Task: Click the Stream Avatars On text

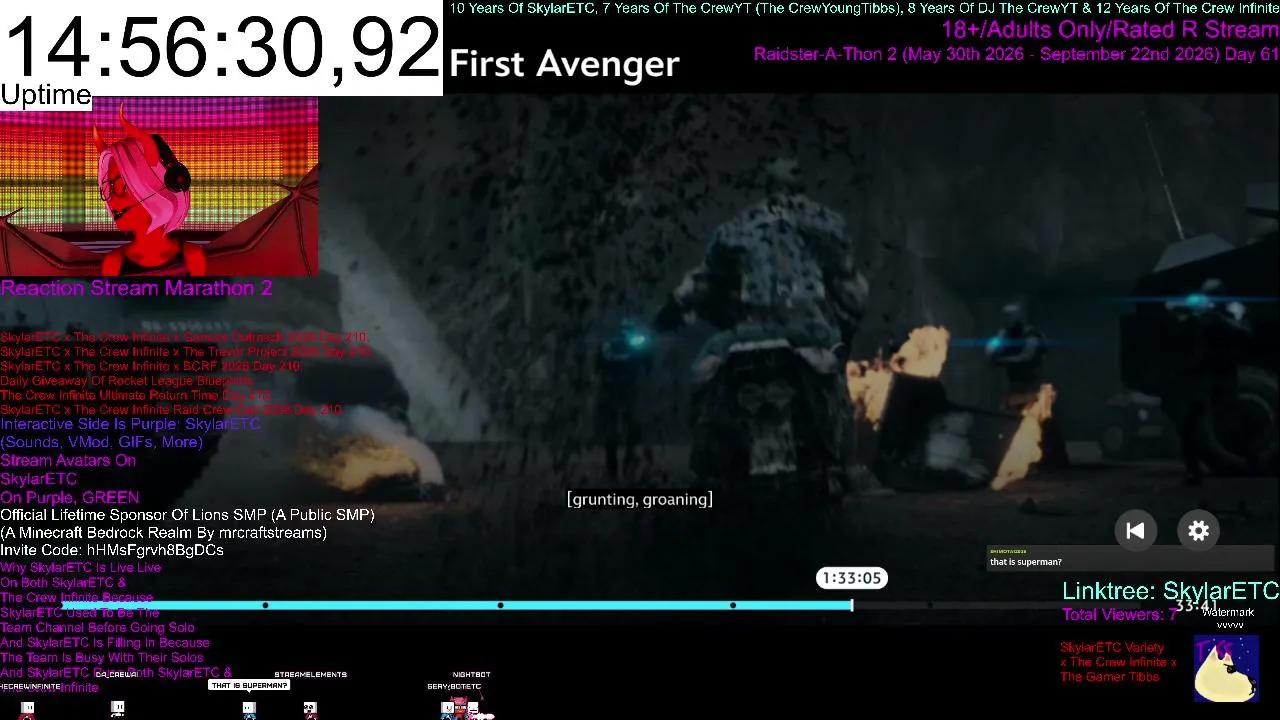Action: [x=68, y=461]
